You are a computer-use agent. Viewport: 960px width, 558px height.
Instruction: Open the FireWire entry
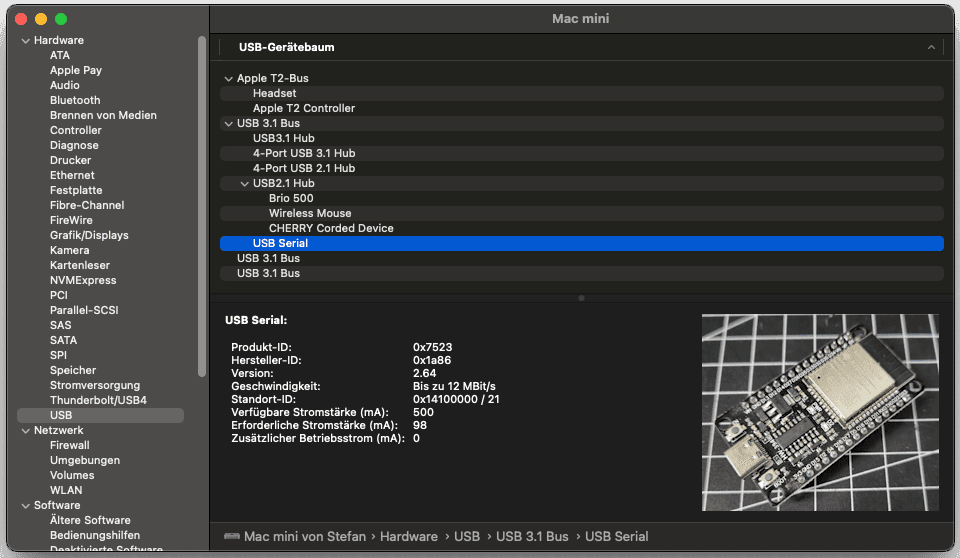tap(71, 221)
